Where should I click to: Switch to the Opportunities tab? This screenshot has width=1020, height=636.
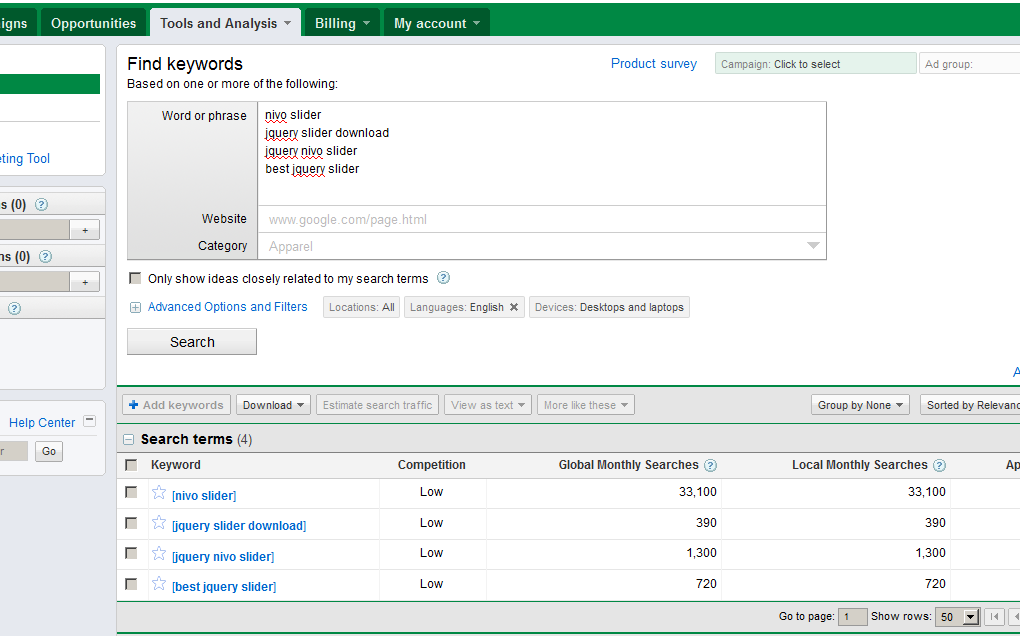(93, 23)
